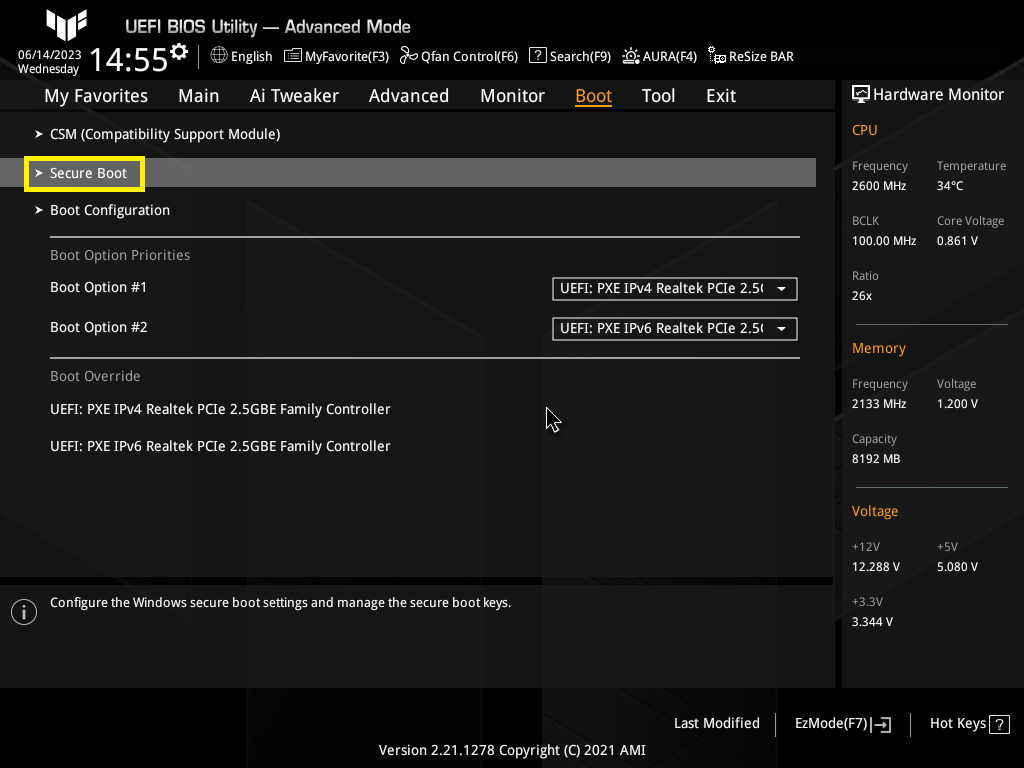
Task: Click the BCLK 100.00 MHz value
Action: pyautogui.click(x=884, y=241)
